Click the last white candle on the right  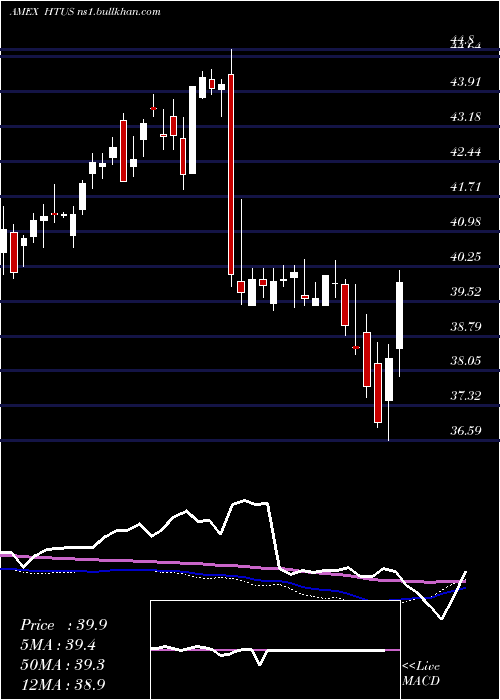(400, 315)
